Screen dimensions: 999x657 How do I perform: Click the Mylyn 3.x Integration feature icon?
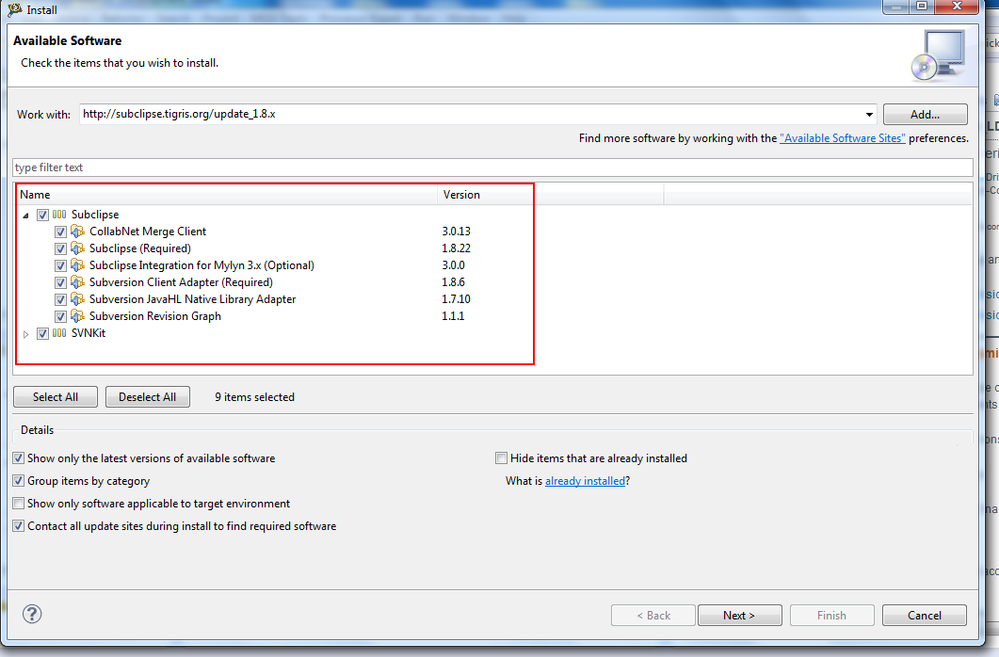[x=77, y=265]
